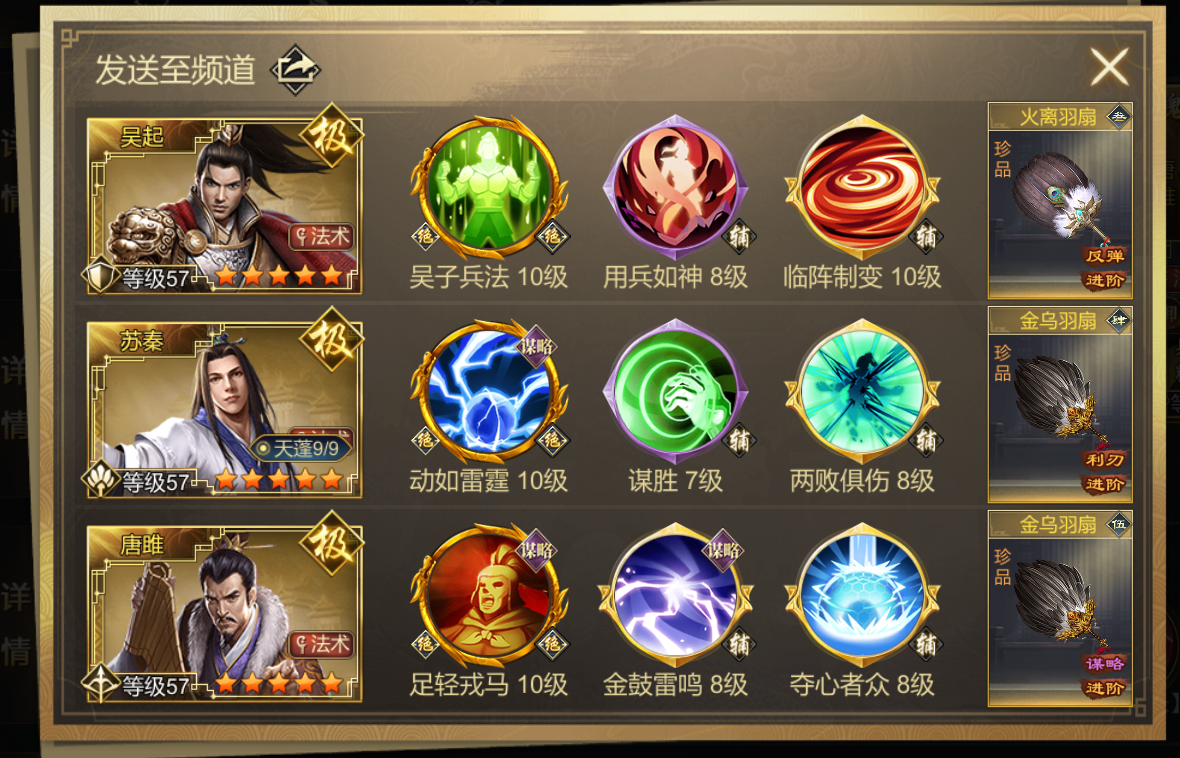Select the 金鼓雷鸣 8级 skill icon
This screenshot has height=758, width=1180.
click(676, 595)
